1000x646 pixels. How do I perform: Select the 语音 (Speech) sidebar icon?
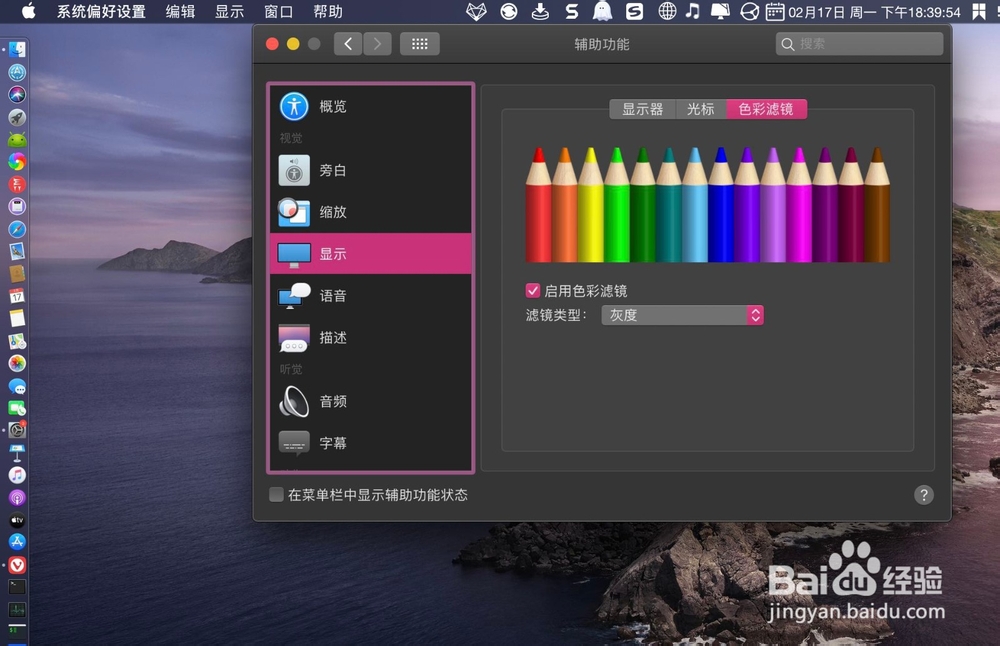pyautogui.click(x=333, y=295)
